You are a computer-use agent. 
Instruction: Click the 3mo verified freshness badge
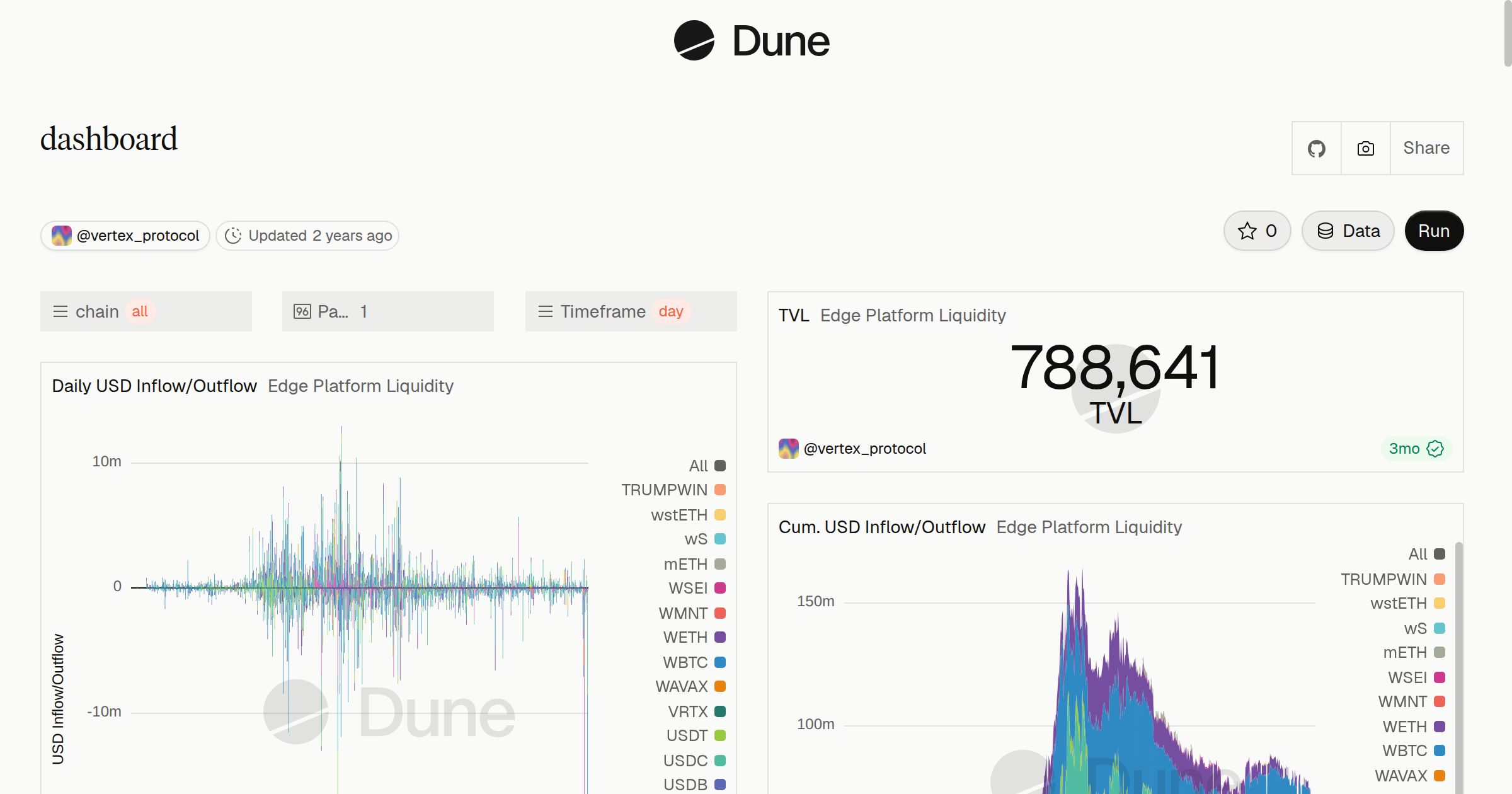click(x=1416, y=449)
